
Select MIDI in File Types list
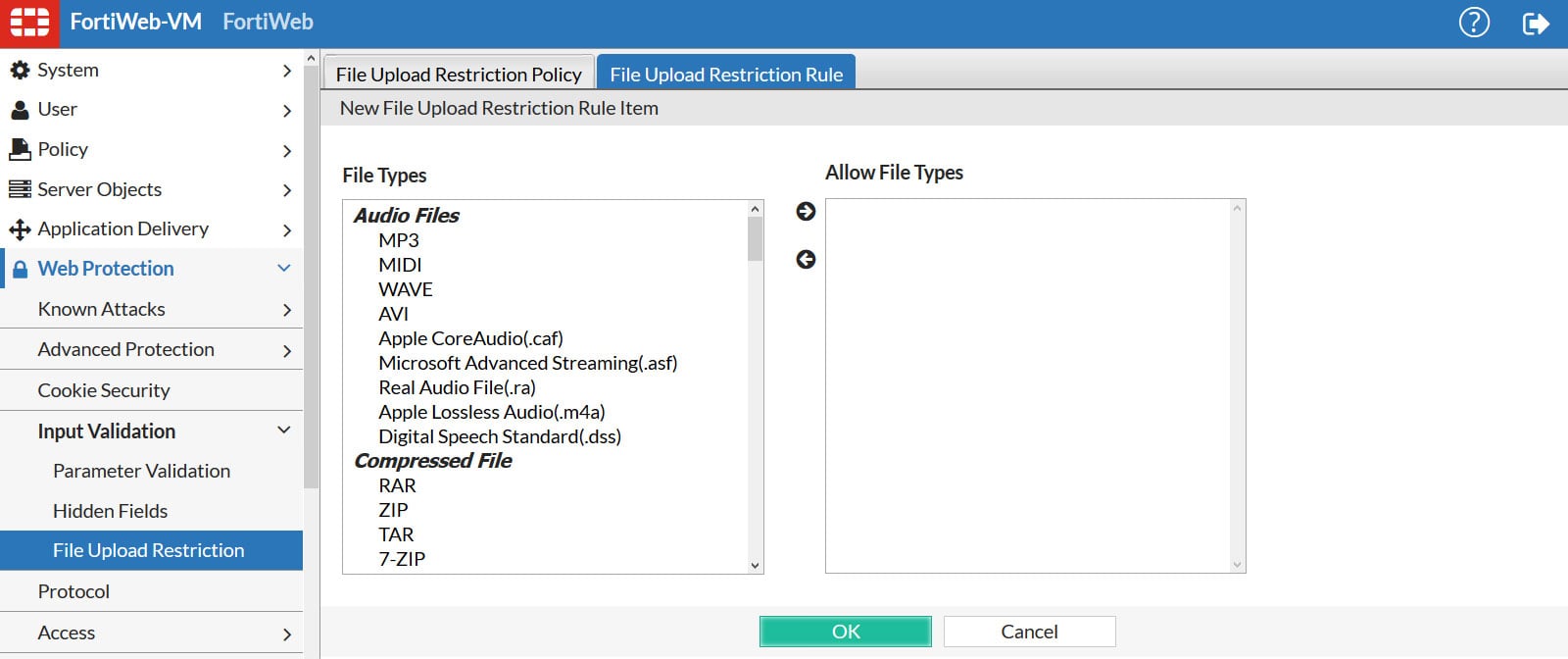pyautogui.click(x=400, y=265)
